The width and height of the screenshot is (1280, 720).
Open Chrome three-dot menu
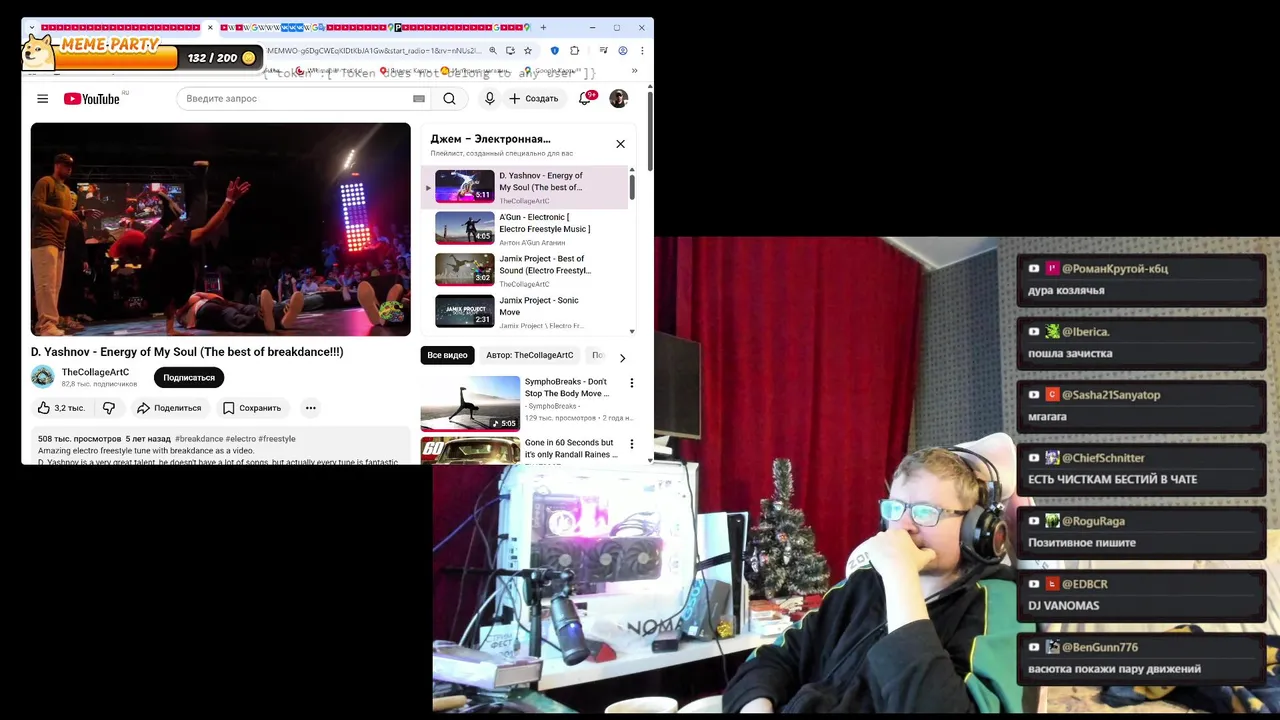[642, 51]
